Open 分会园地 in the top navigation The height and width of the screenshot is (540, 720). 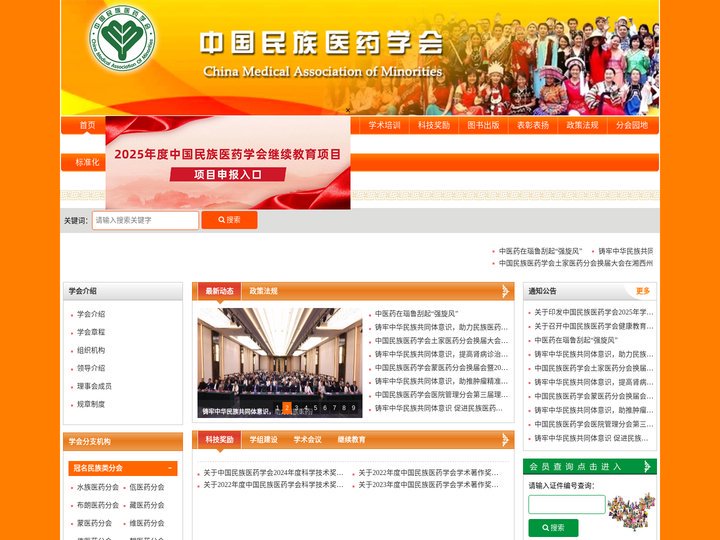pyautogui.click(x=632, y=125)
